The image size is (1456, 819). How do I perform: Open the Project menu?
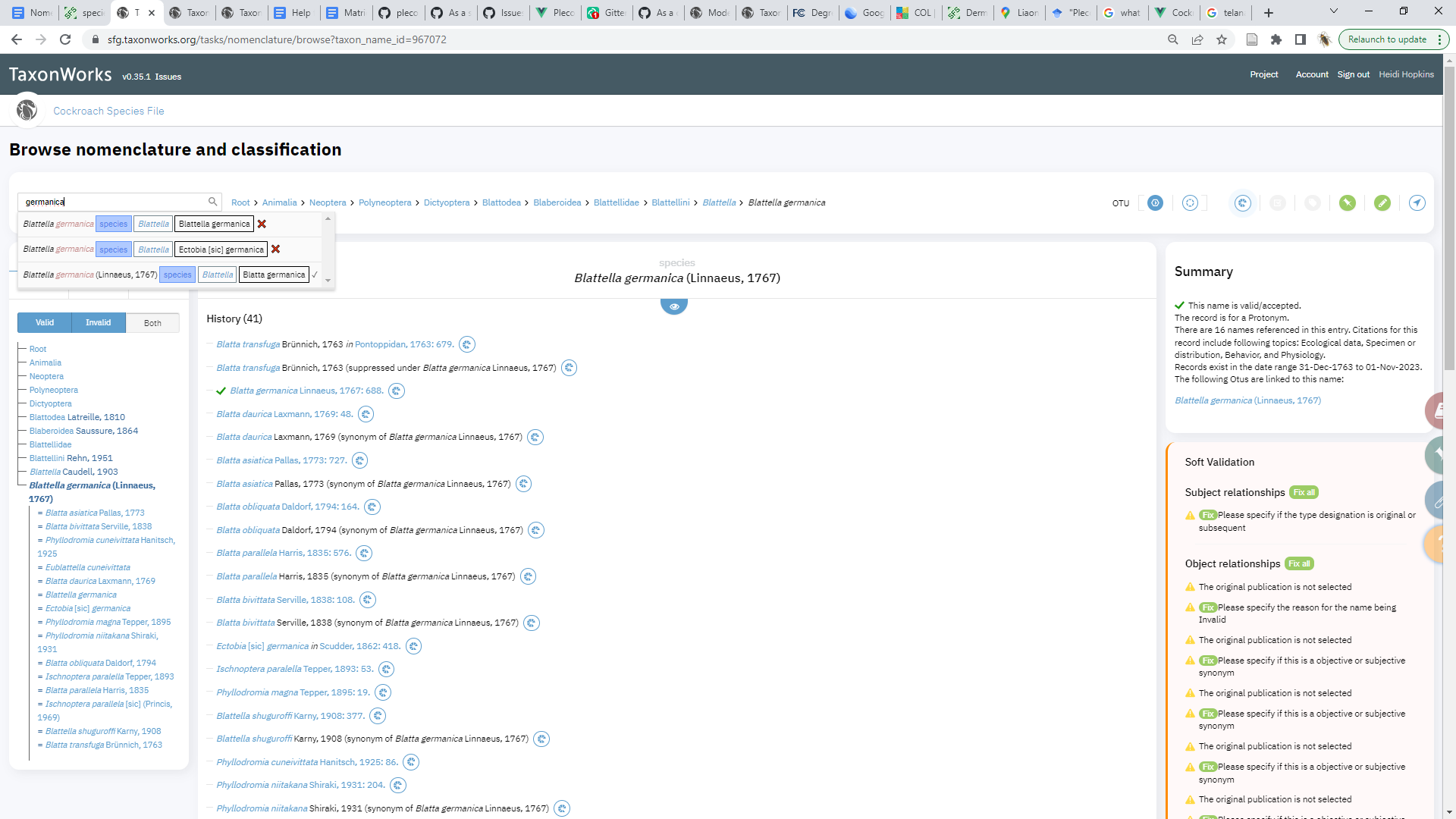coord(1263,74)
